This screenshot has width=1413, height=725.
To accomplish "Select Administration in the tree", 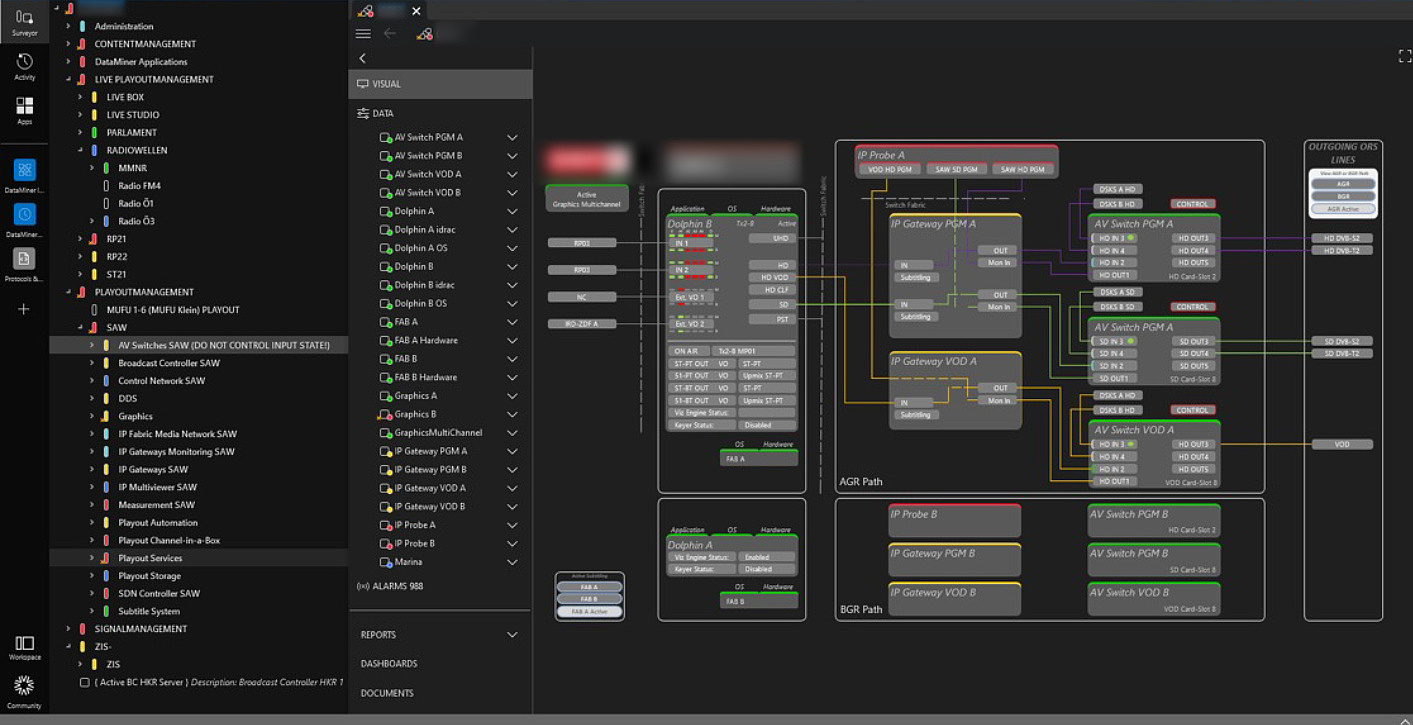I will [x=124, y=26].
